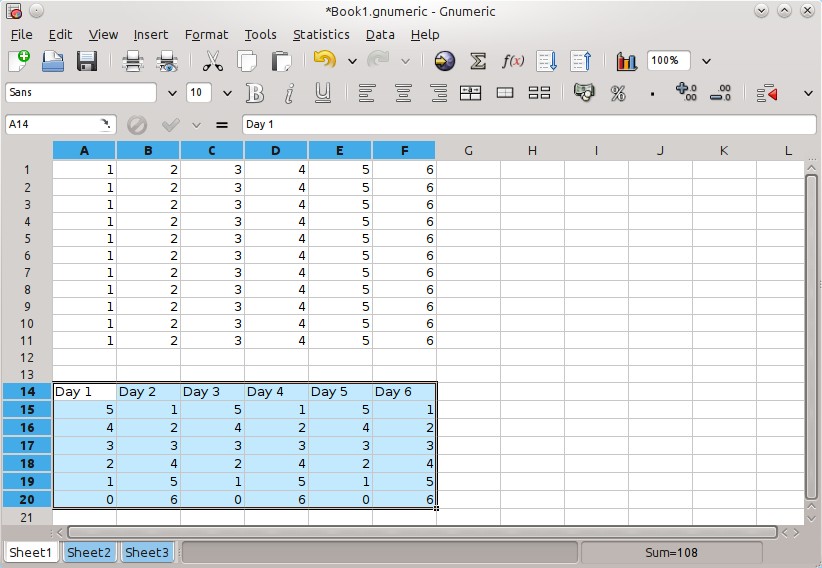Click the Sans font name field
This screenshot has width=822, height=568.
click(x=81, y=93)
